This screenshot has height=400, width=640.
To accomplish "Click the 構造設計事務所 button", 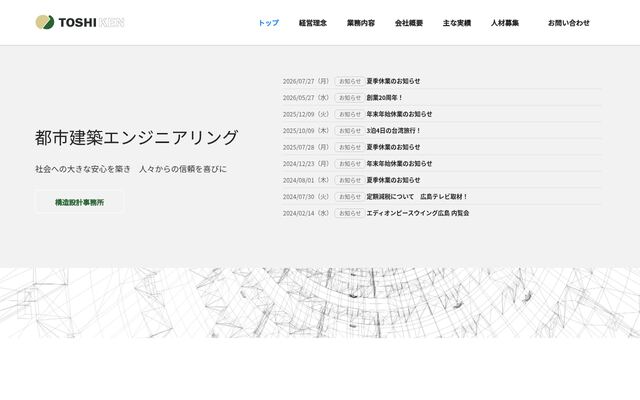I will pyautogui.click(x=80, y=202).
